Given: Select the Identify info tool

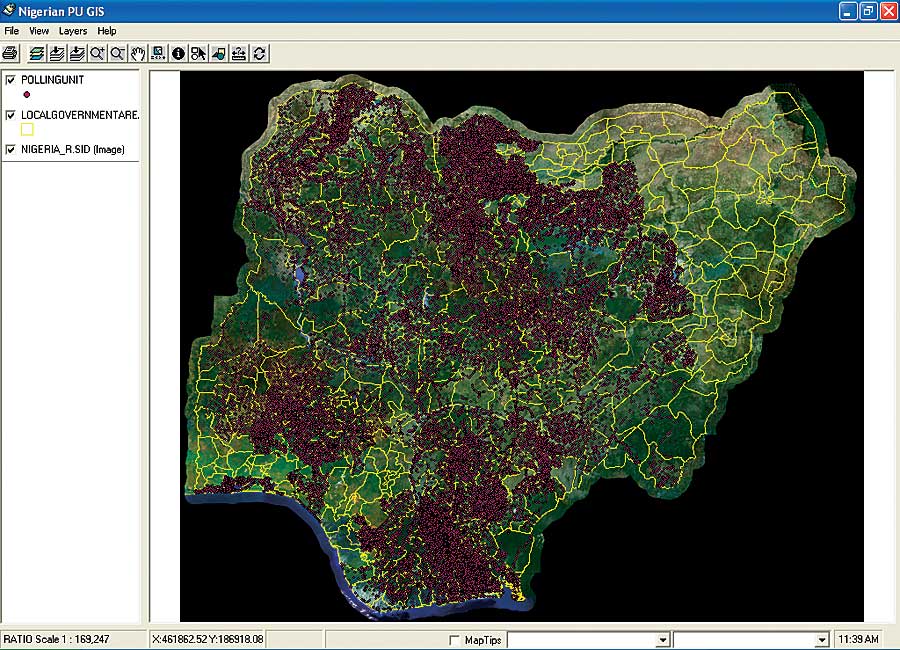Looking at the screenshot, I should pyautogui.click(x=178, y=53).
